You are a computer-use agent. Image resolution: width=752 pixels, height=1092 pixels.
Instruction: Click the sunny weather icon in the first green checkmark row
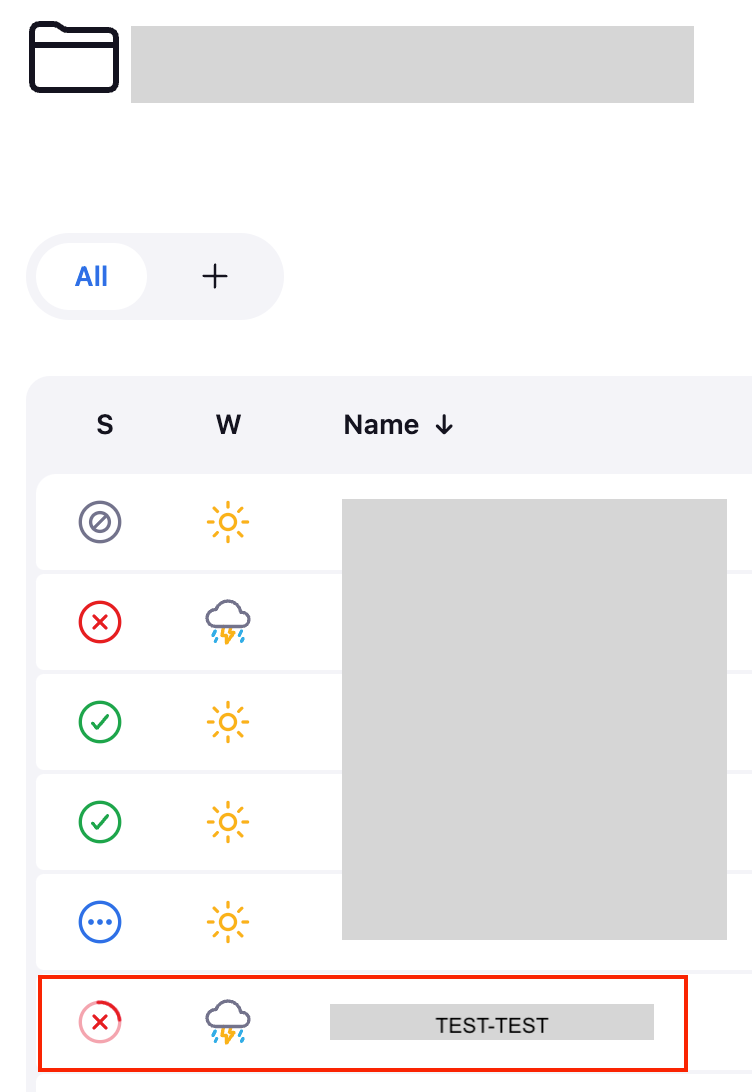tap(228, 722)
